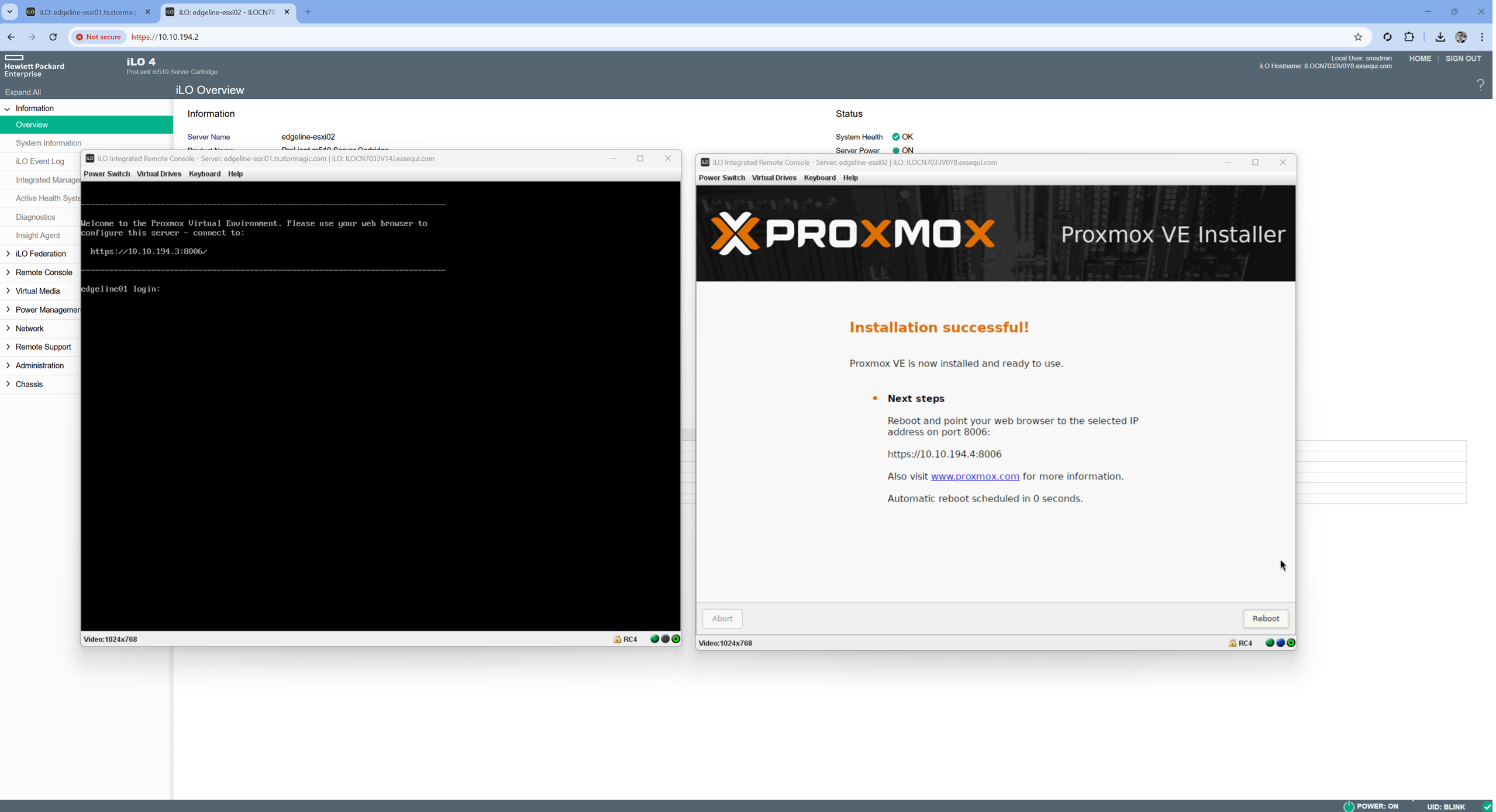
Task: Maximize the edgeline-esxi01 remote console window
Action: pos(640,158)
